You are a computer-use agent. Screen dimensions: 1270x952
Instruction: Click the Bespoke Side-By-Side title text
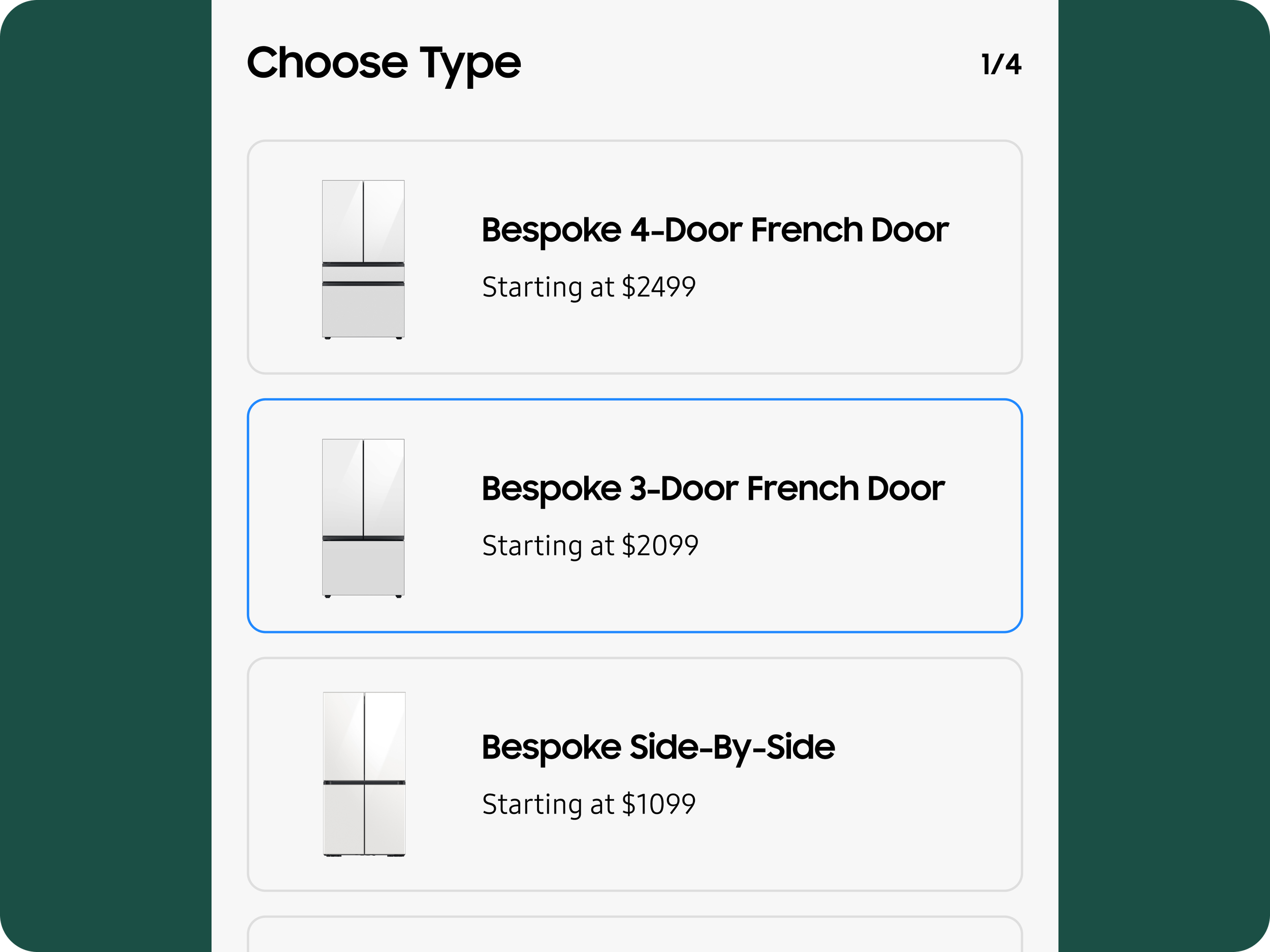coord(658,748)
